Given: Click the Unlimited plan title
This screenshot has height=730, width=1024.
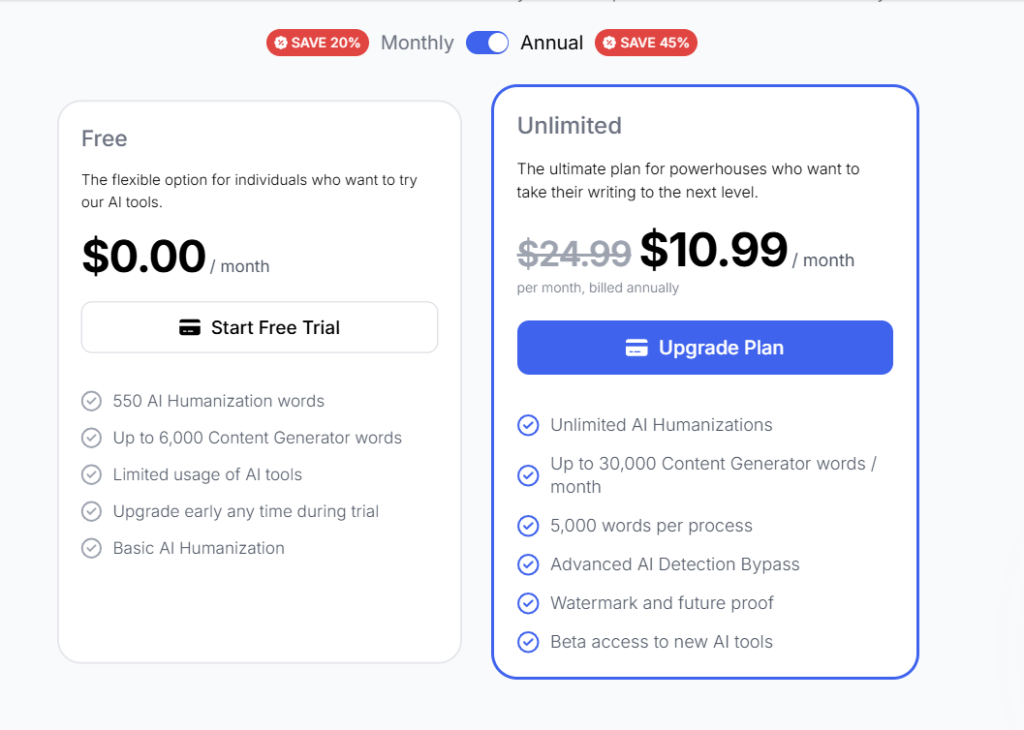Looking at the screenshot, I should pos(569,126).
